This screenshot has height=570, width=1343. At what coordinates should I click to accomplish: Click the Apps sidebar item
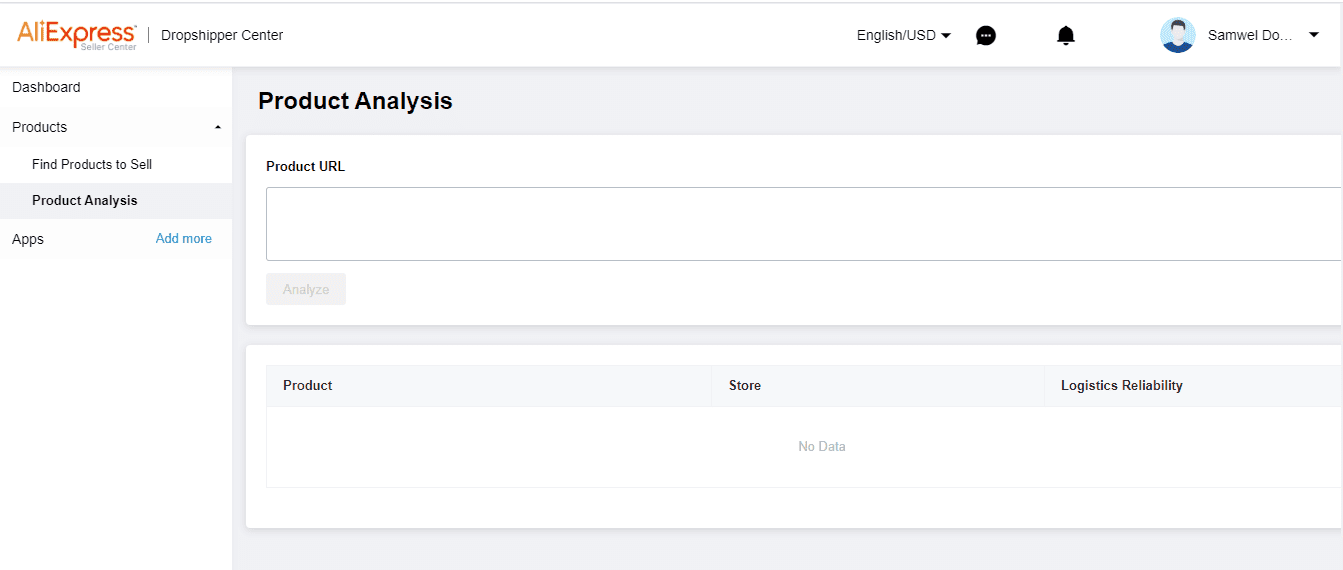[28, 239]
